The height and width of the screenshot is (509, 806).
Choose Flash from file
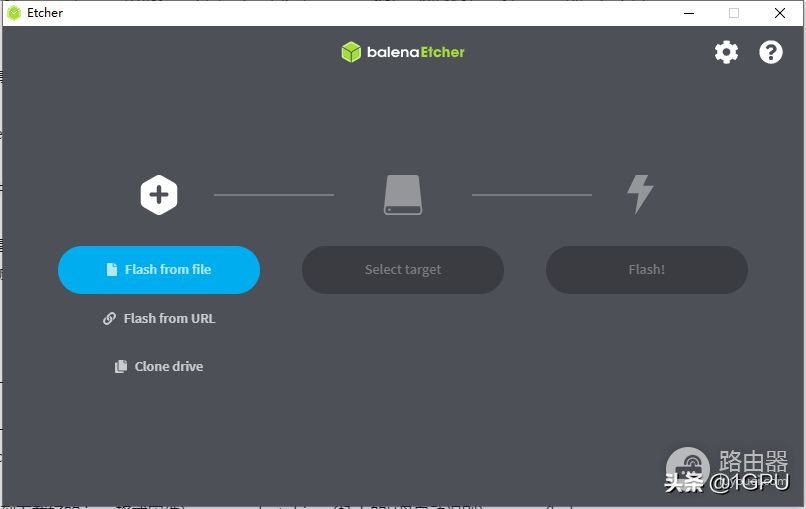tap(159, 270)
